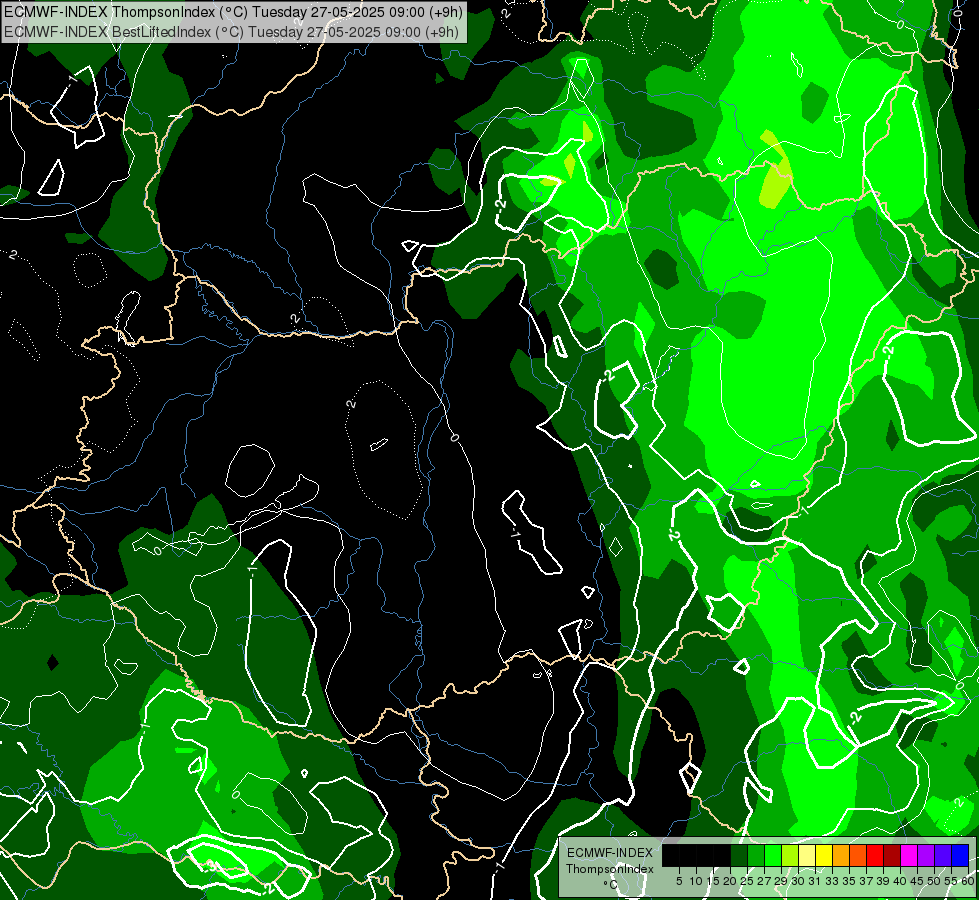Click the purple 45–50 legend swatch
979x900 pixels.
click(926, 855)
